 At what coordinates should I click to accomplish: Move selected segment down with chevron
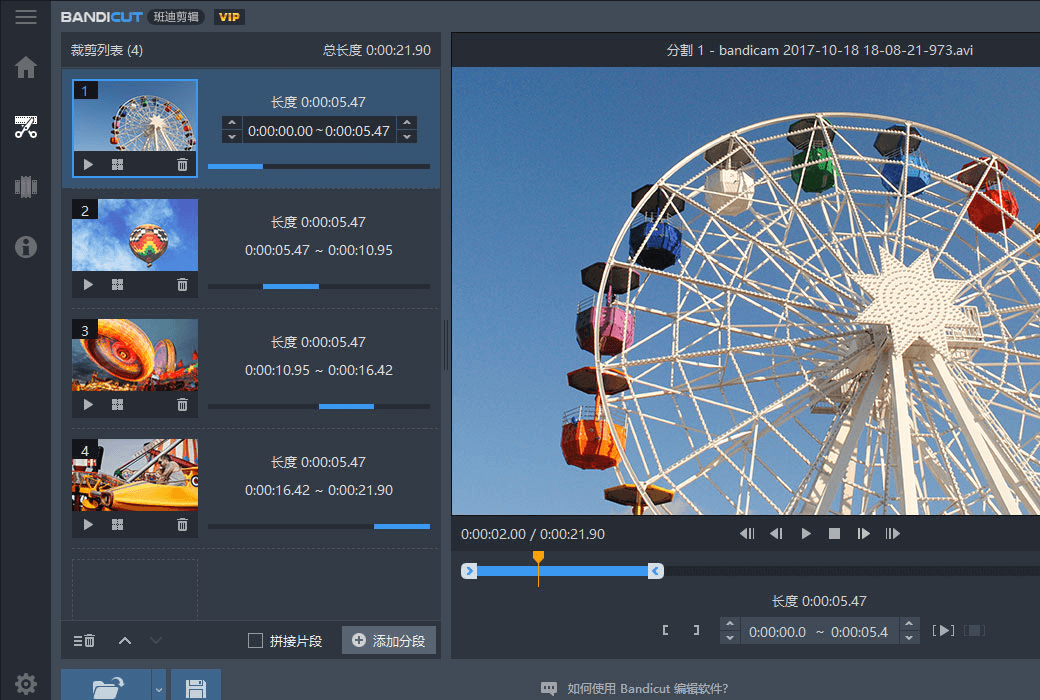click(156, 640)
